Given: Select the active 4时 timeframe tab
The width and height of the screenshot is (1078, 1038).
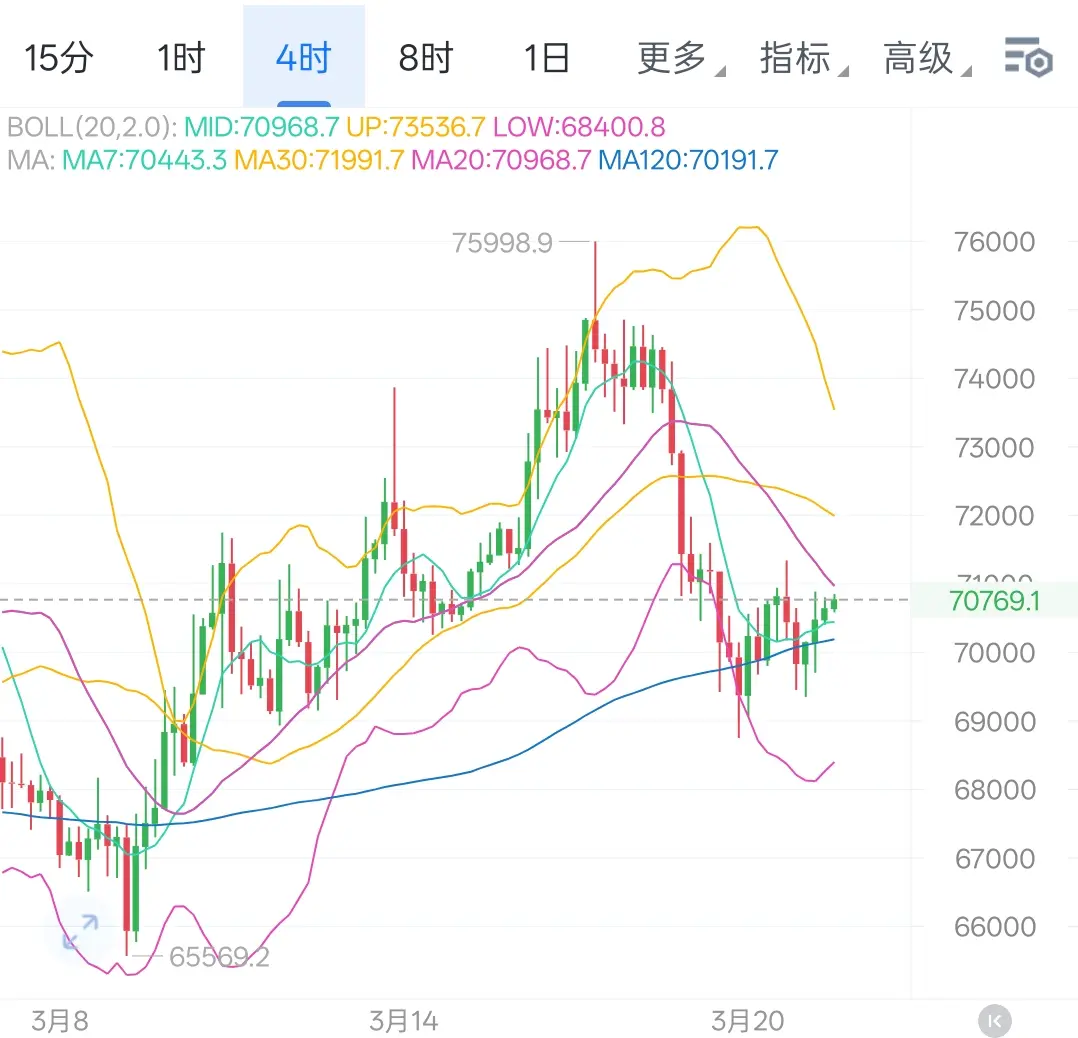Looking at the screenshot, I should (304, 58).
